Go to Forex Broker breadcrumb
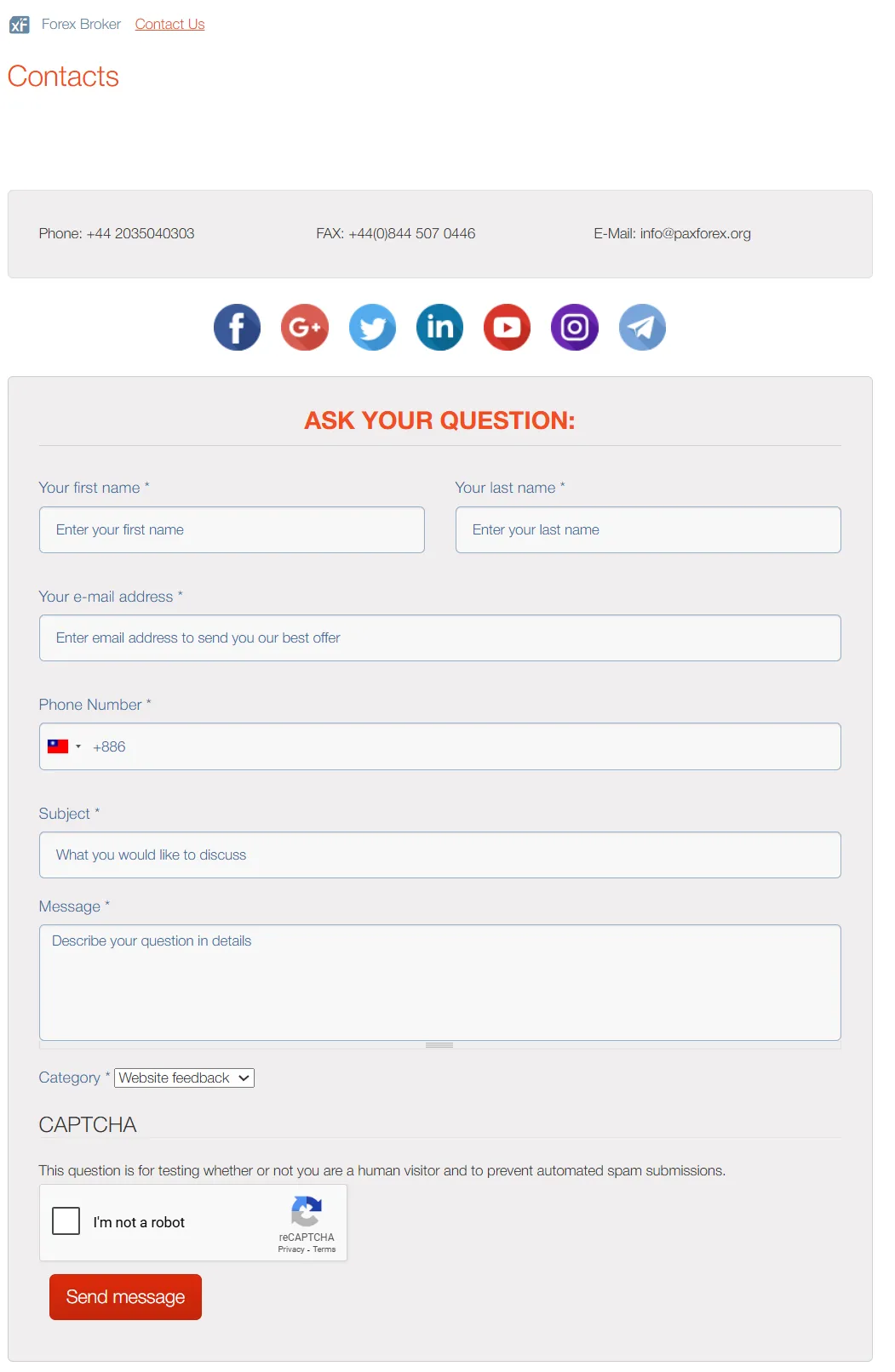Viewport: 895px width, 1372px height. (81, 25)
